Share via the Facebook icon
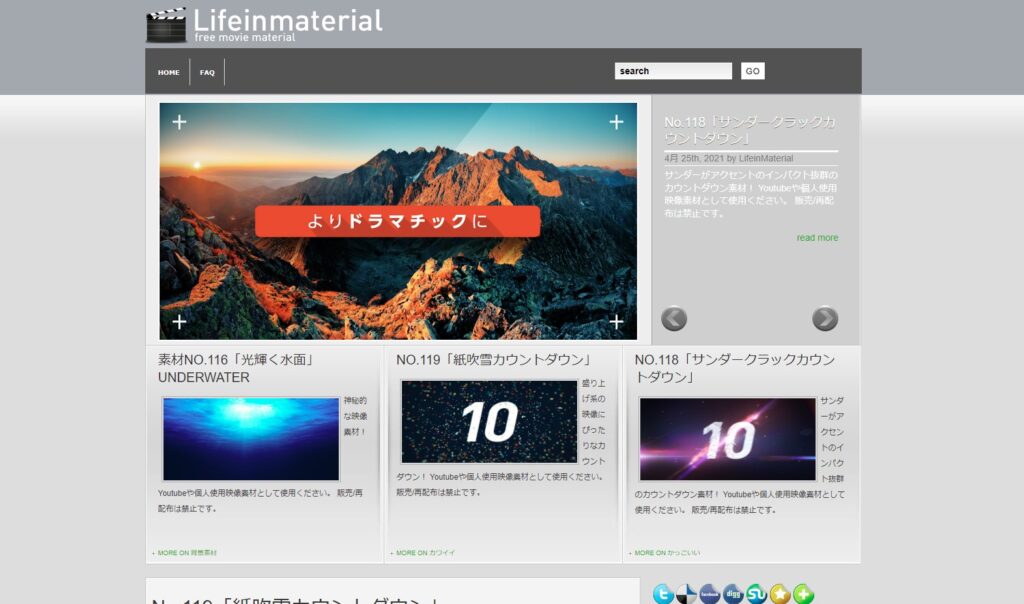1024x604 pixels. pyautogui.click(x=710, y=594)
